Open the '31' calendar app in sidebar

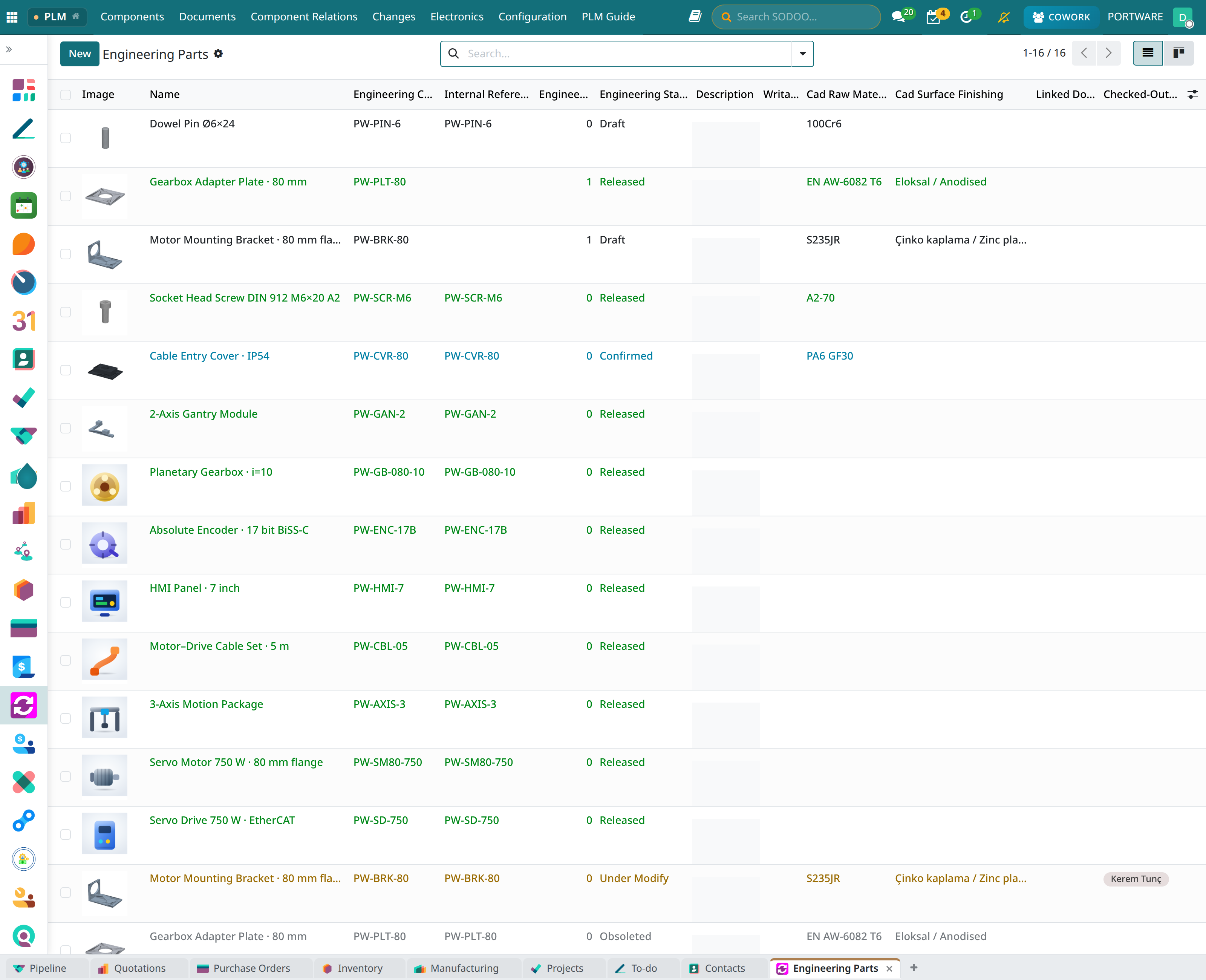coord(24,321)
